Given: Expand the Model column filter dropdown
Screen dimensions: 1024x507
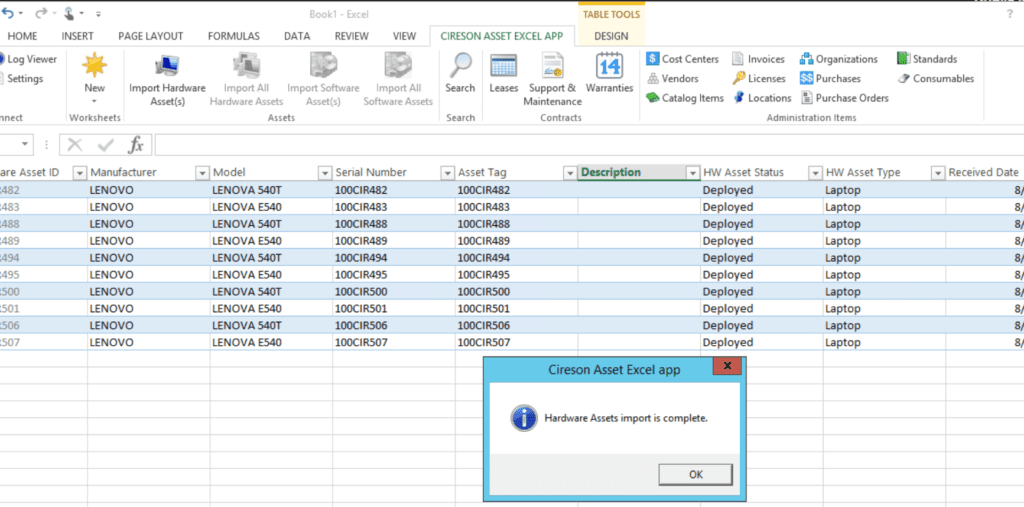Looking at the screenshot, I should (324, 172).
